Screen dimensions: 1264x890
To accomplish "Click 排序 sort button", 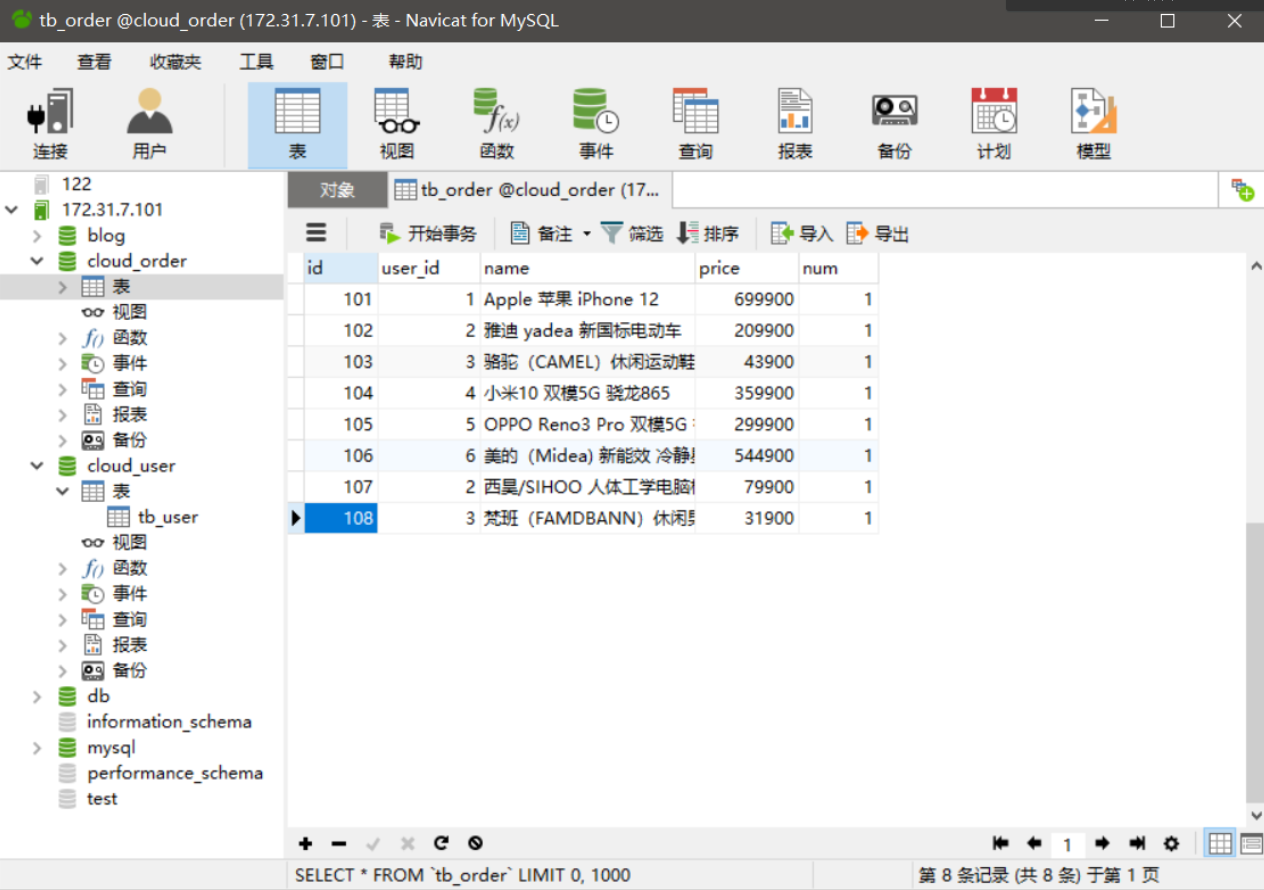I will tap(708, 233).
